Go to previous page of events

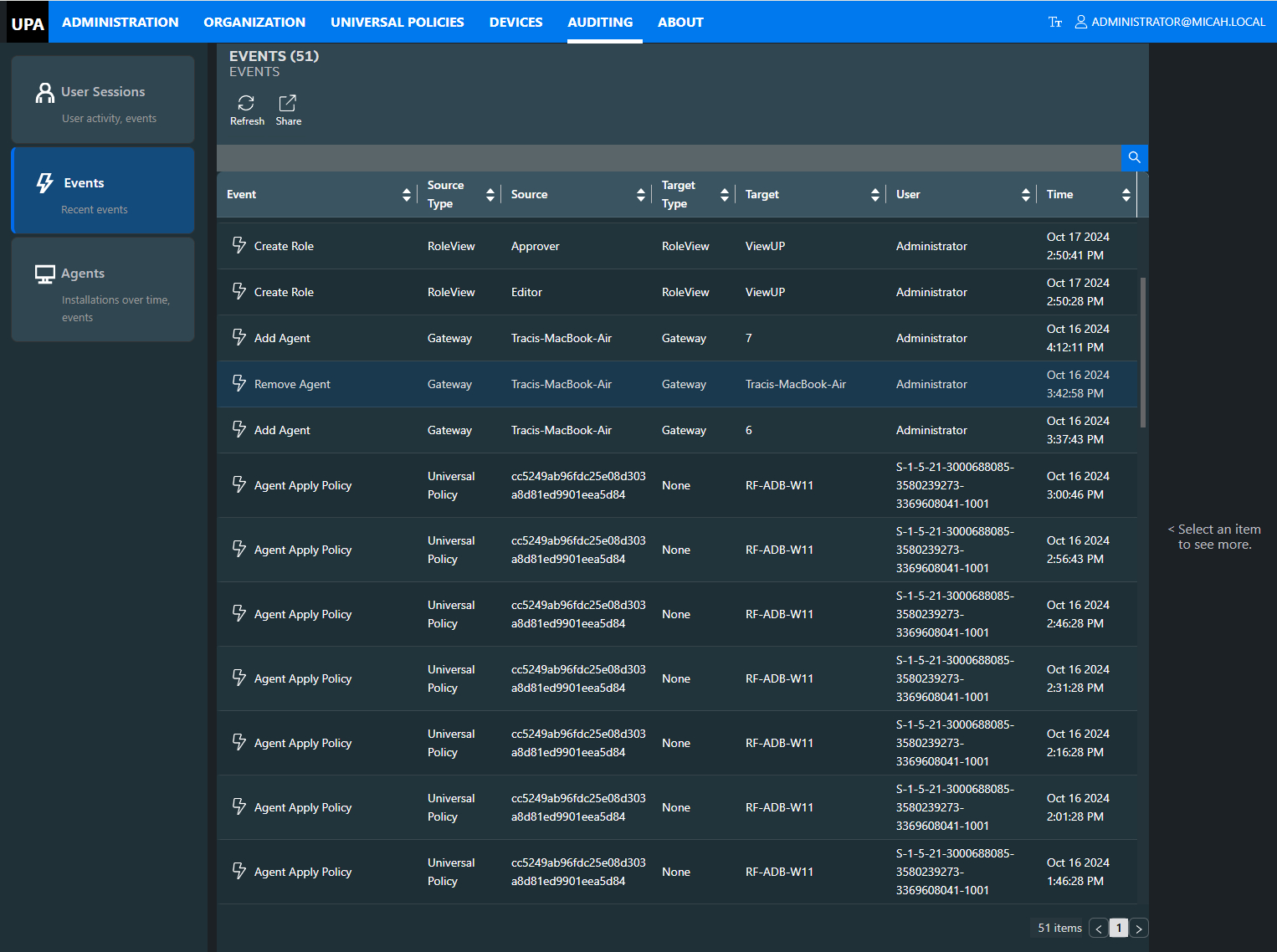point(1099,929)
